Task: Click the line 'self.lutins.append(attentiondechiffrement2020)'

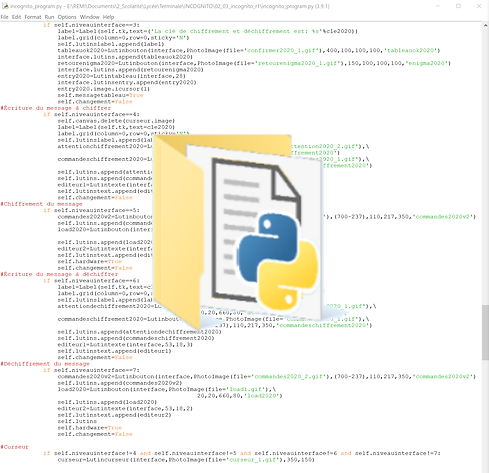Action: (139, 332)
